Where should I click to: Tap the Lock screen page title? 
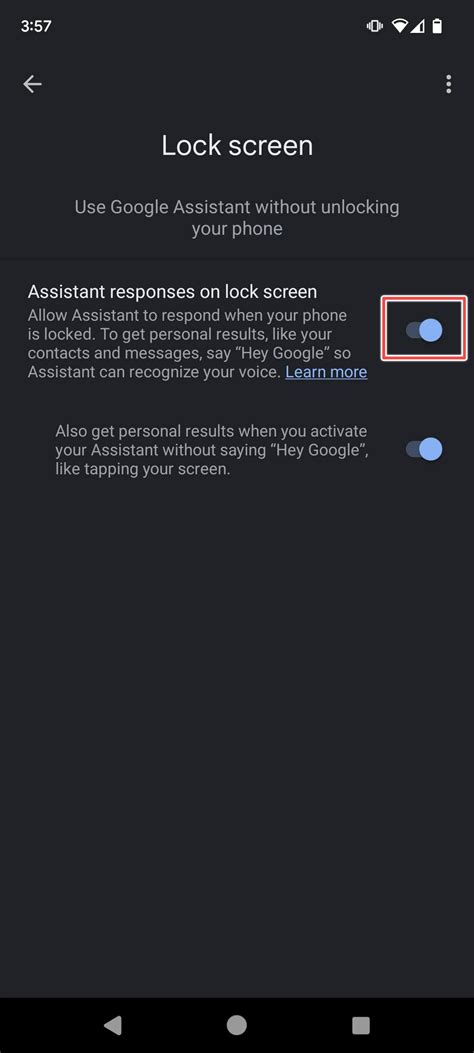(237, 146)
